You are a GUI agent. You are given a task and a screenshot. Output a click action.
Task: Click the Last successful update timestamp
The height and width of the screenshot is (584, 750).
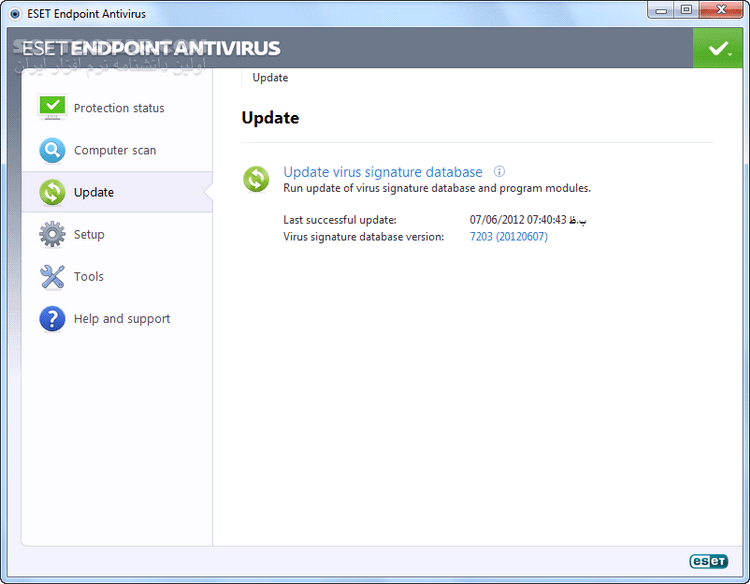(528, 220)
